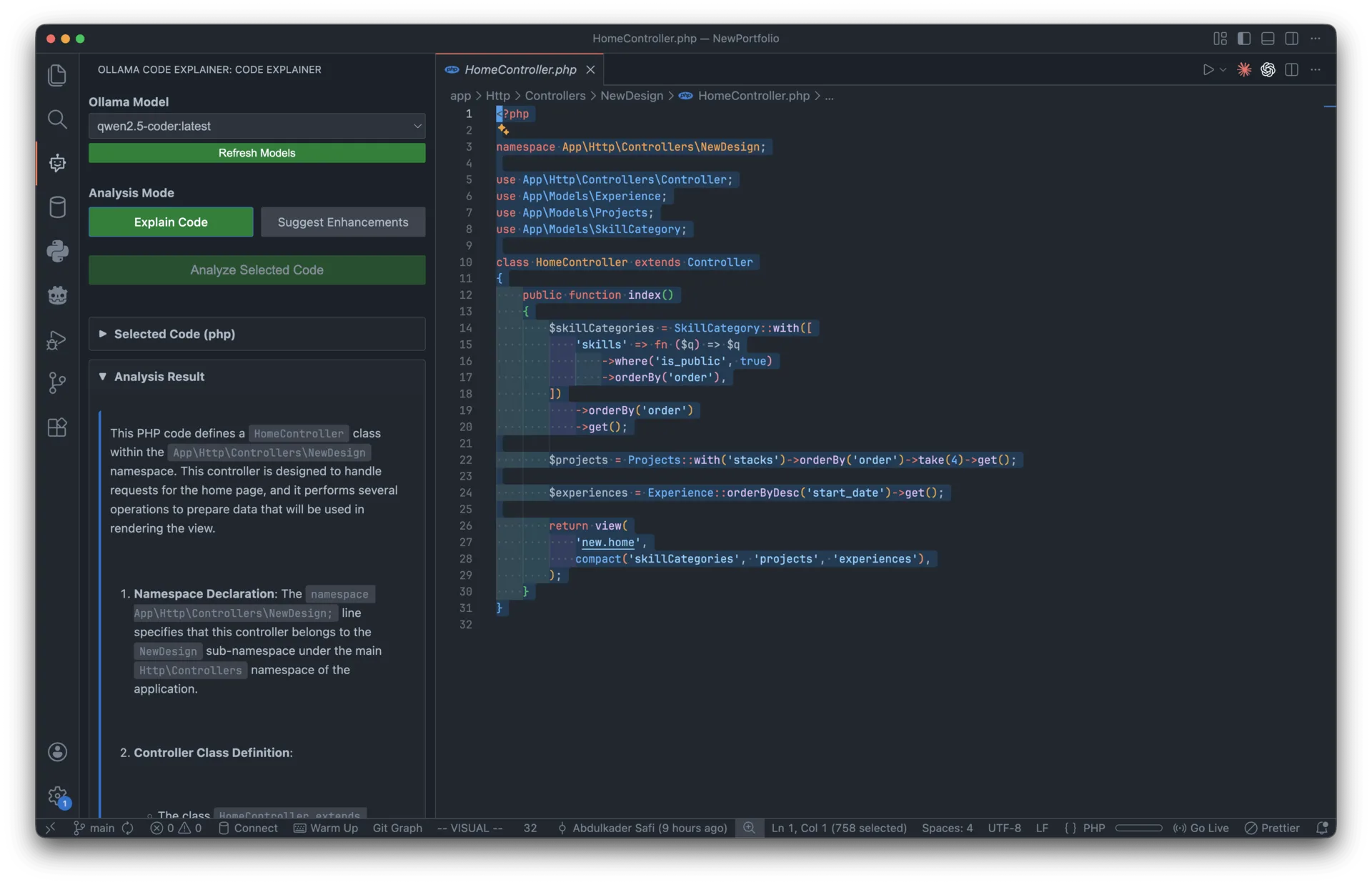Open Git Graph from status bar
Viewport: 1372px width, 885px height.
[x=397, y=828]
